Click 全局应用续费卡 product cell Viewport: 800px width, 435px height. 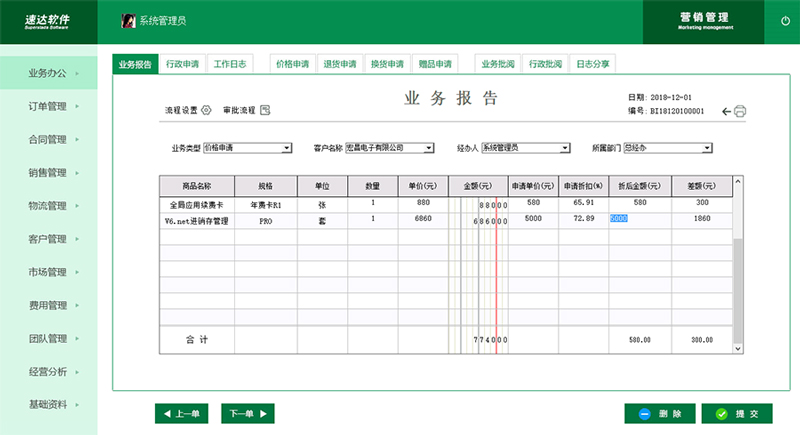(x=196, y=205)
